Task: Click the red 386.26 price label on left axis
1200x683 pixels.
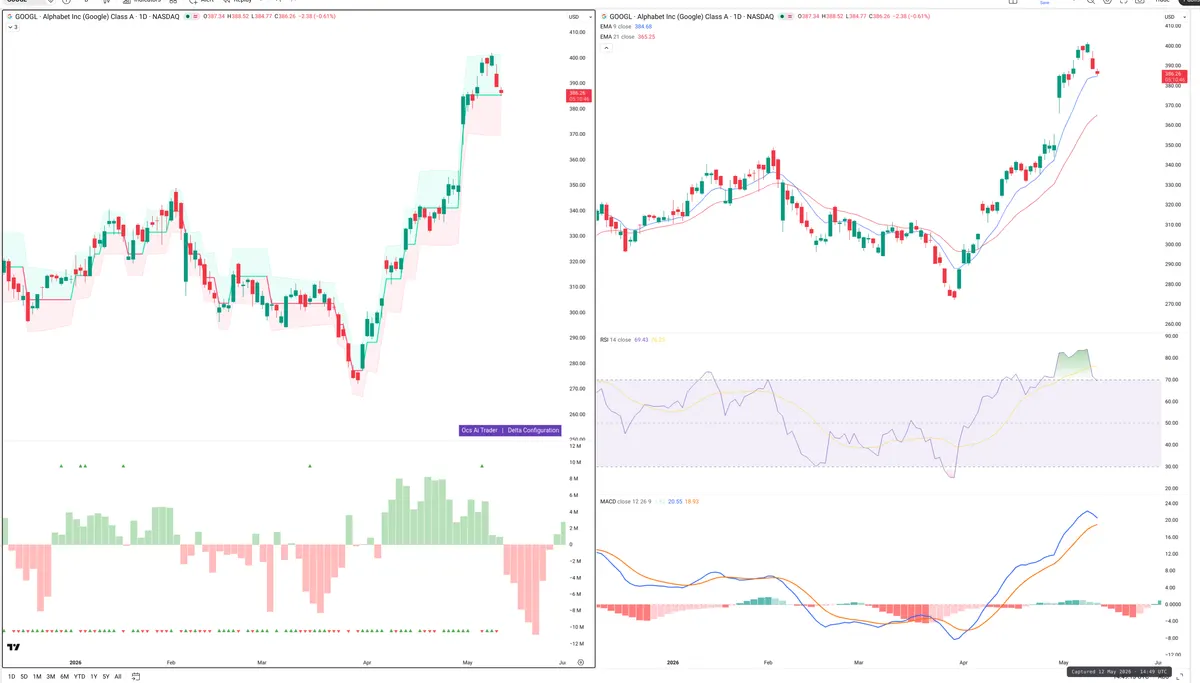Action: tap(578, 96)
